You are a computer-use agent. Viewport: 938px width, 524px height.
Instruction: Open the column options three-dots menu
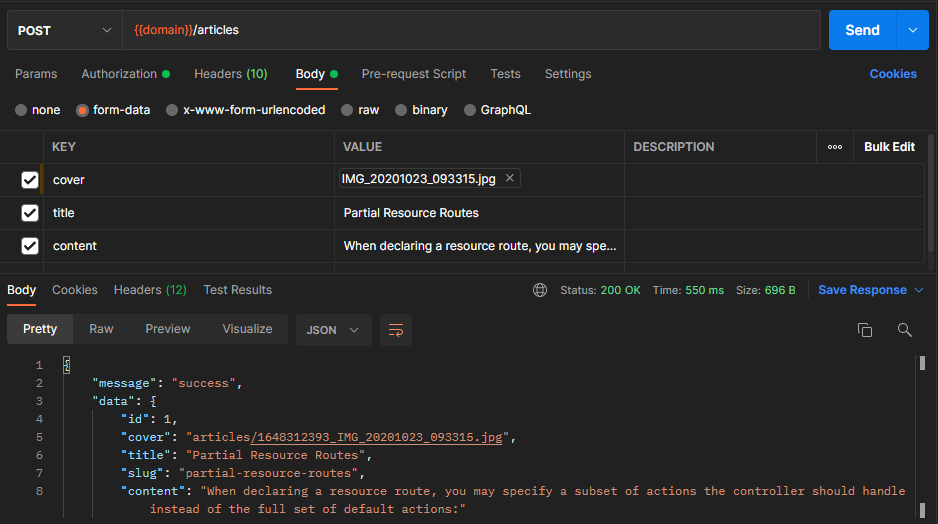click(835, 147)
